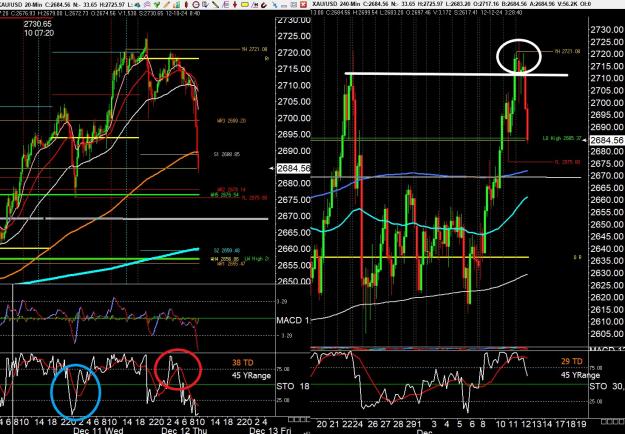Click the 'STO 30' indicator label
The width and height of the screenshot is (625, 434).
[607, 386]
